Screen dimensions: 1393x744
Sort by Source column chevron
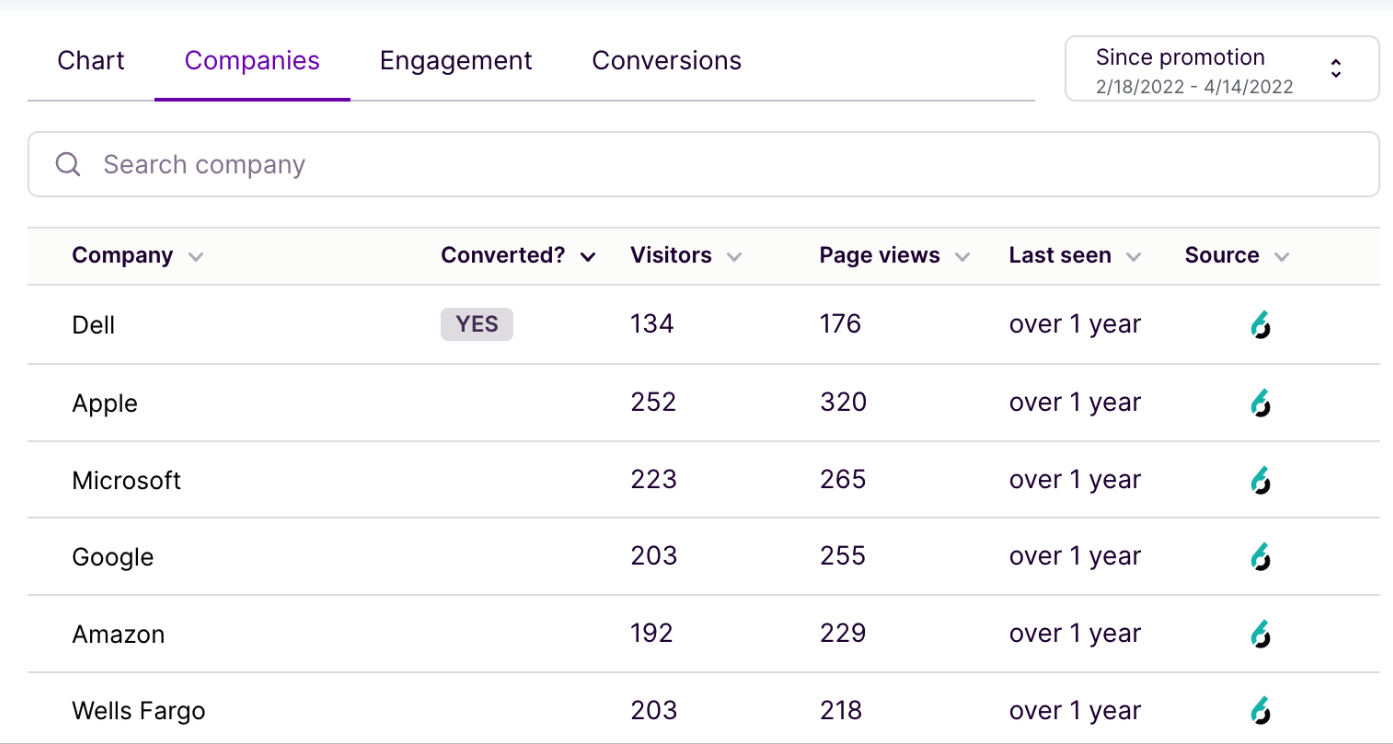coord(1282,257)
